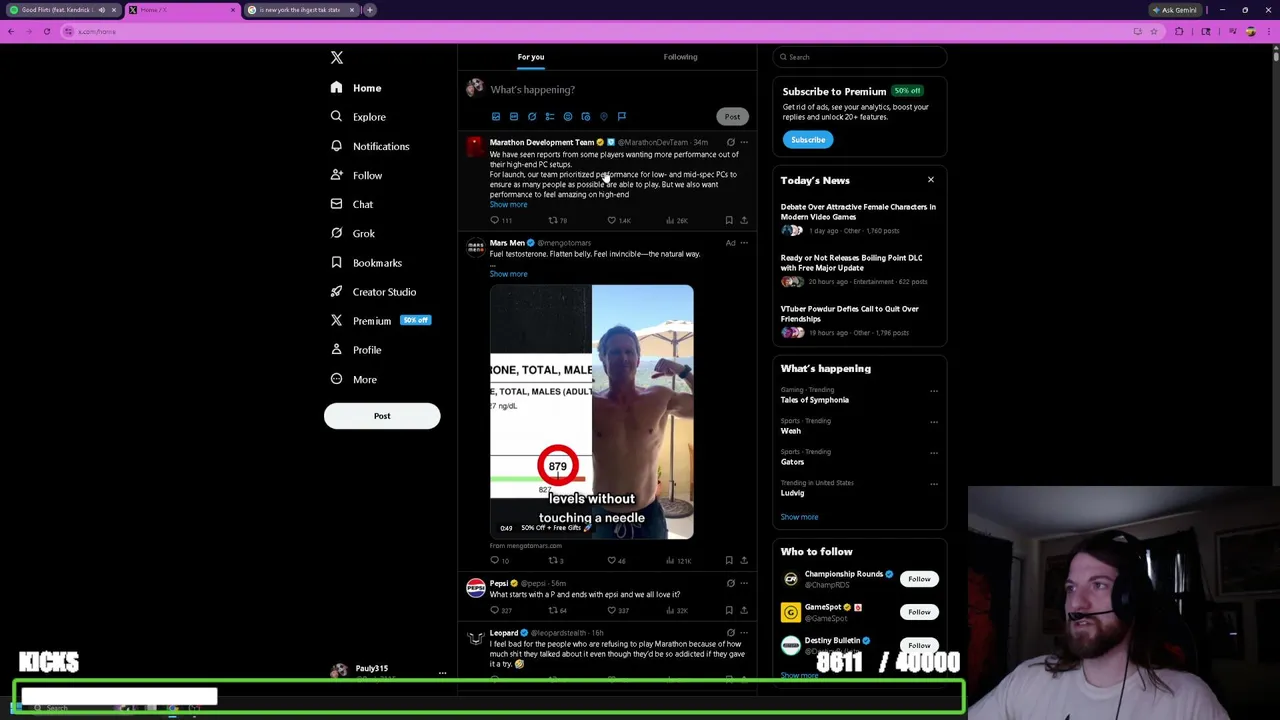Open Bookmarks in the sidebar

[x=365, y=263]
